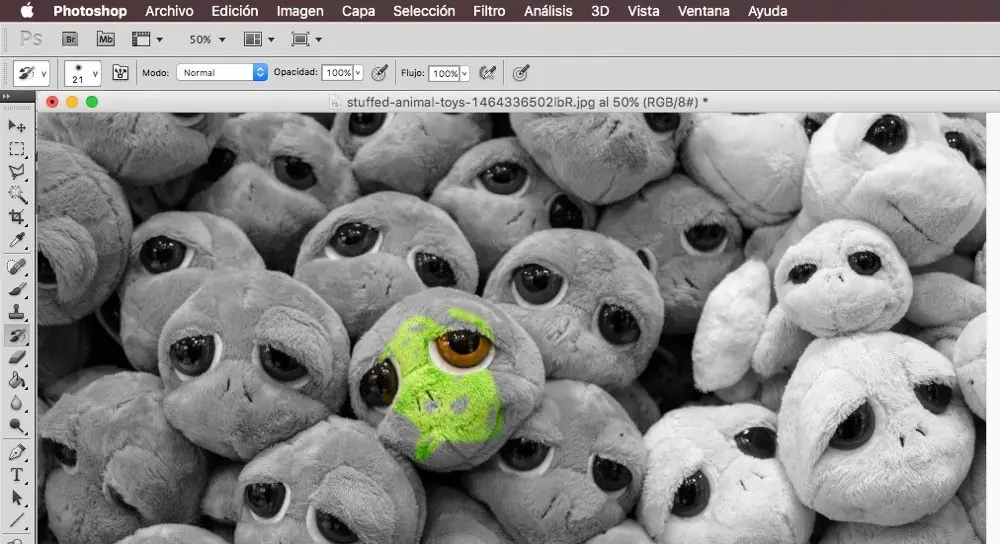Pick the Eyedropper tool
Viewport: 1000px width, 544px height.
(x=17, y=240)
